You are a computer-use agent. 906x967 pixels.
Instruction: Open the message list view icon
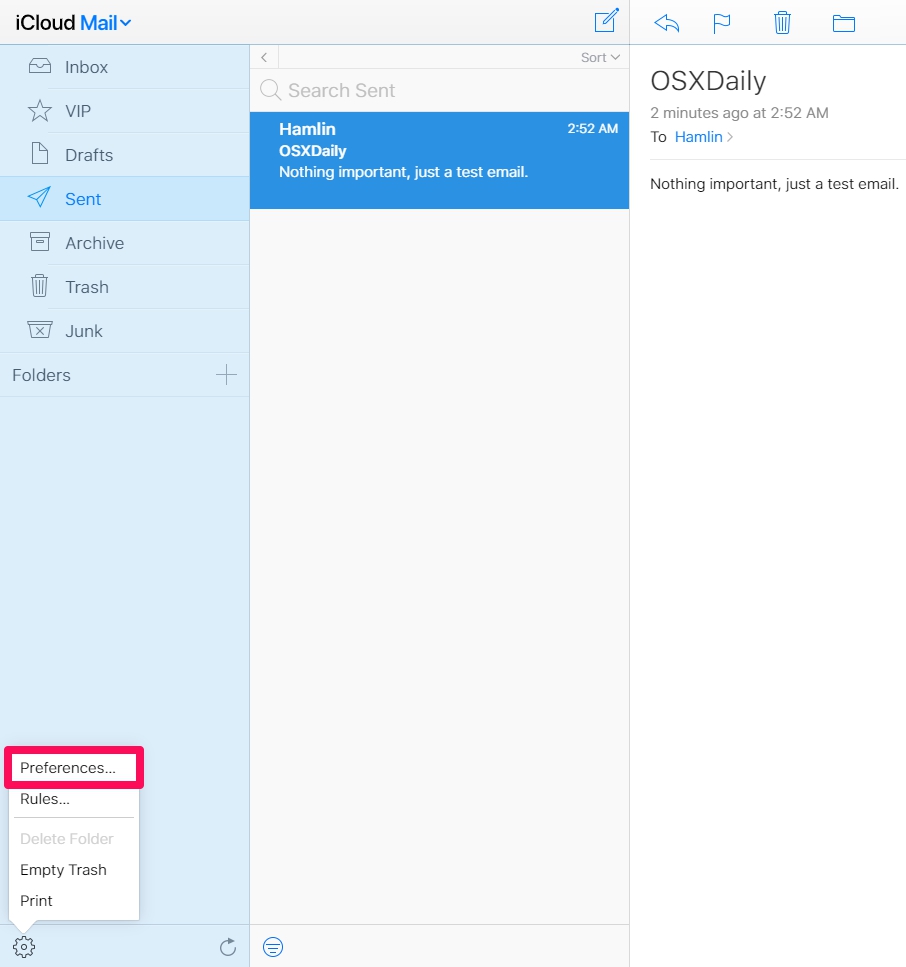tap(273, 946)
